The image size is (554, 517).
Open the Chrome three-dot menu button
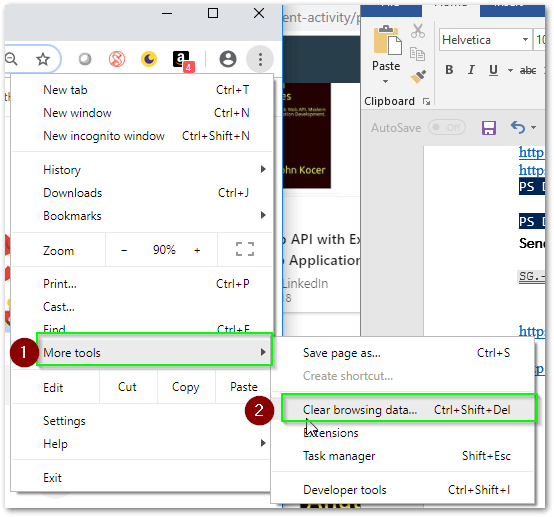[260, 59]
